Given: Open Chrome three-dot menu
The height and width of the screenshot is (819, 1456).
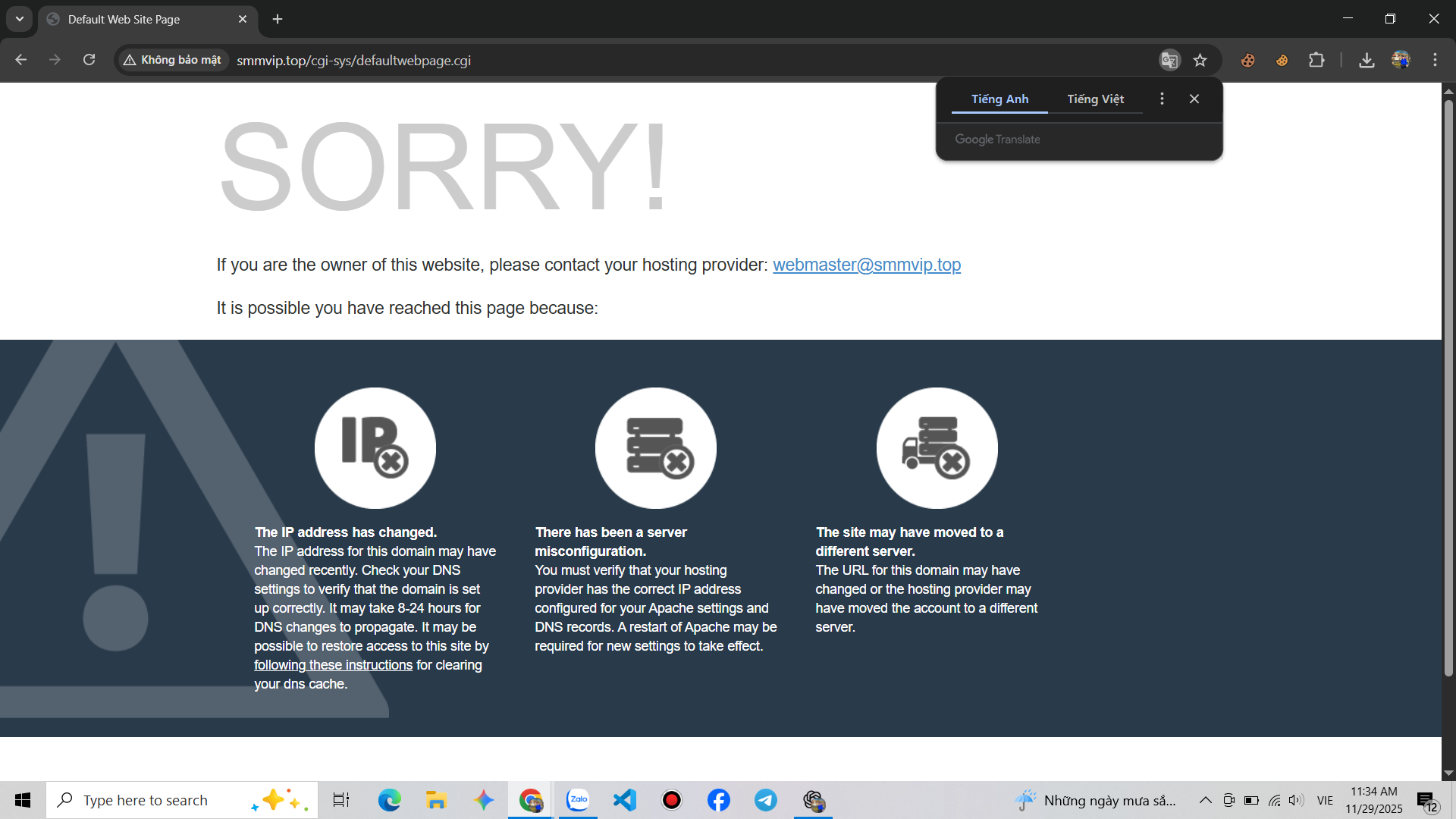Looking at the screenshot, I should click(x=1435, y=60).
